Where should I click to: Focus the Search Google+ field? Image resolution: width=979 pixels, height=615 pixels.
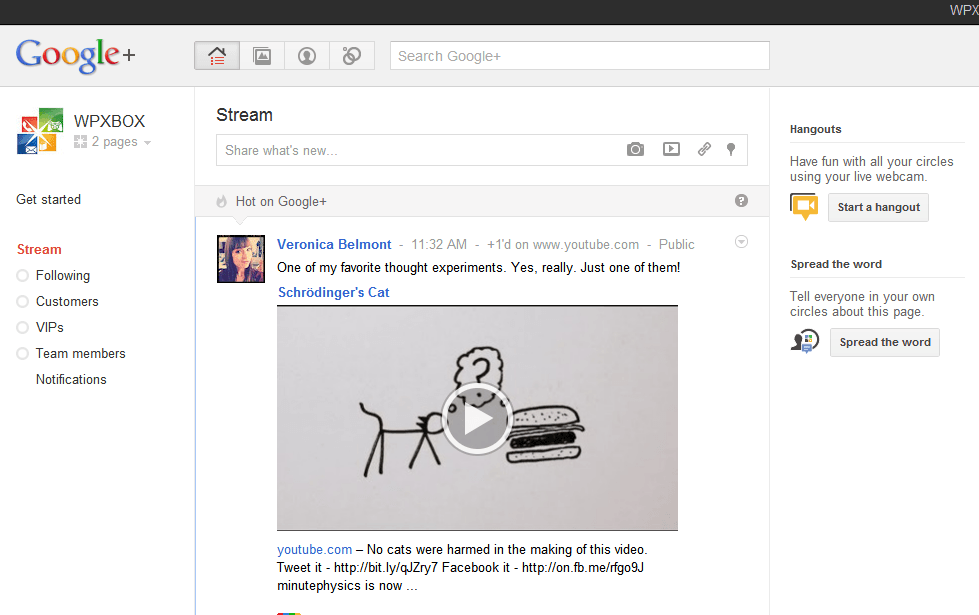[x=579, y=56]
